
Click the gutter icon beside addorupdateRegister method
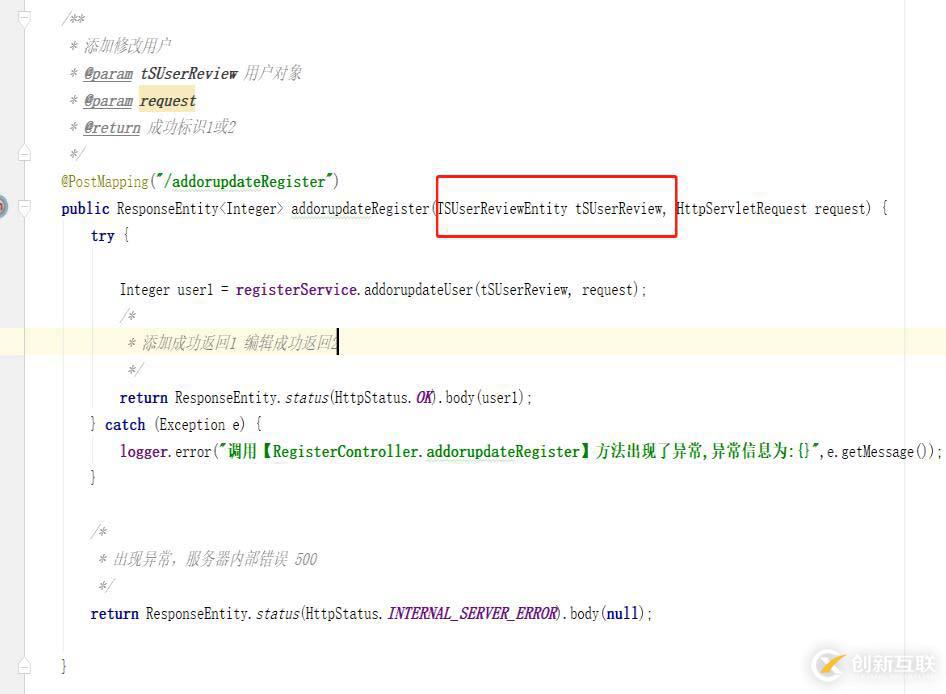click(3, 208)
